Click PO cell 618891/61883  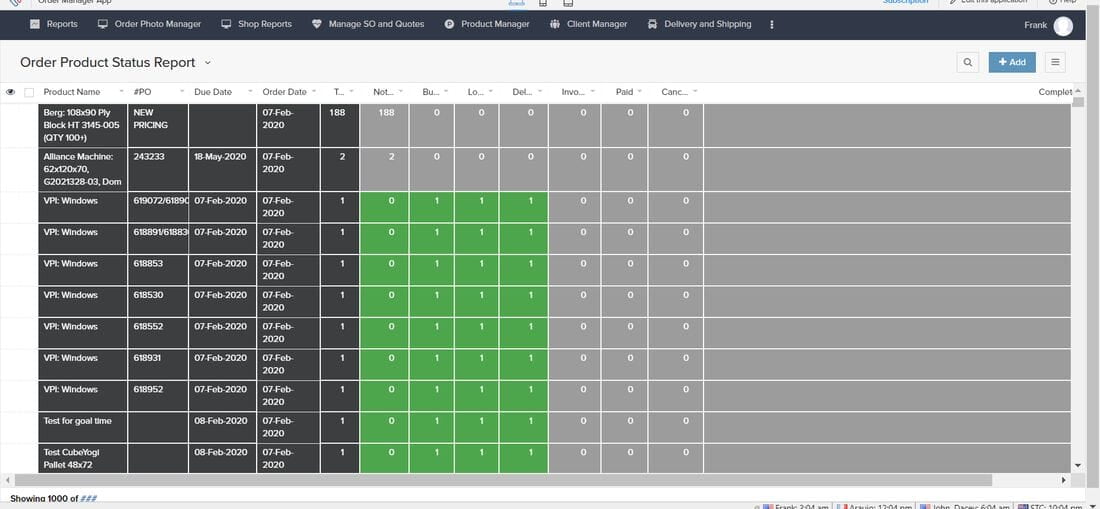click(158, 239)
